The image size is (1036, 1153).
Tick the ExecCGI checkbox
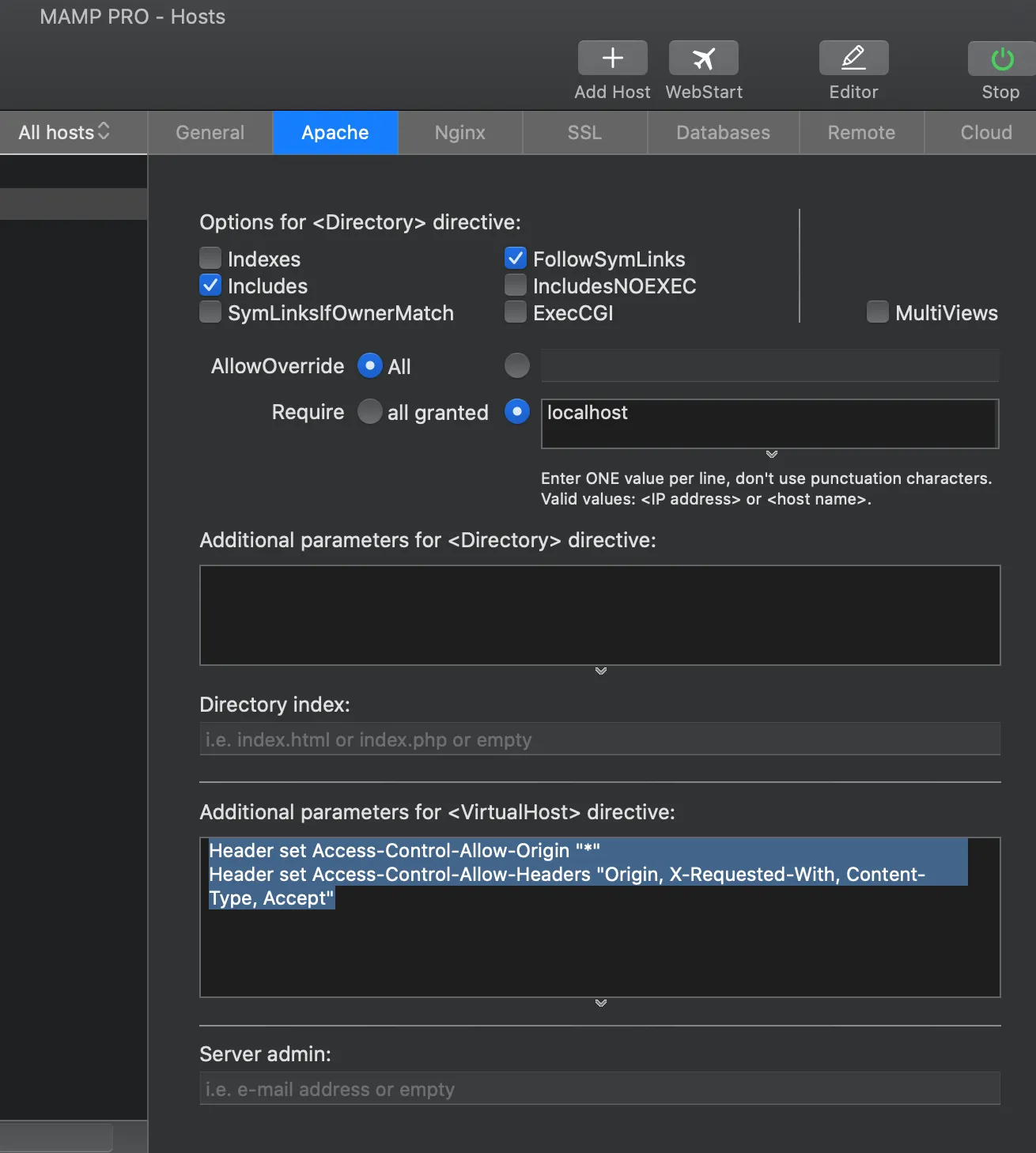click(x=516, y=312)
